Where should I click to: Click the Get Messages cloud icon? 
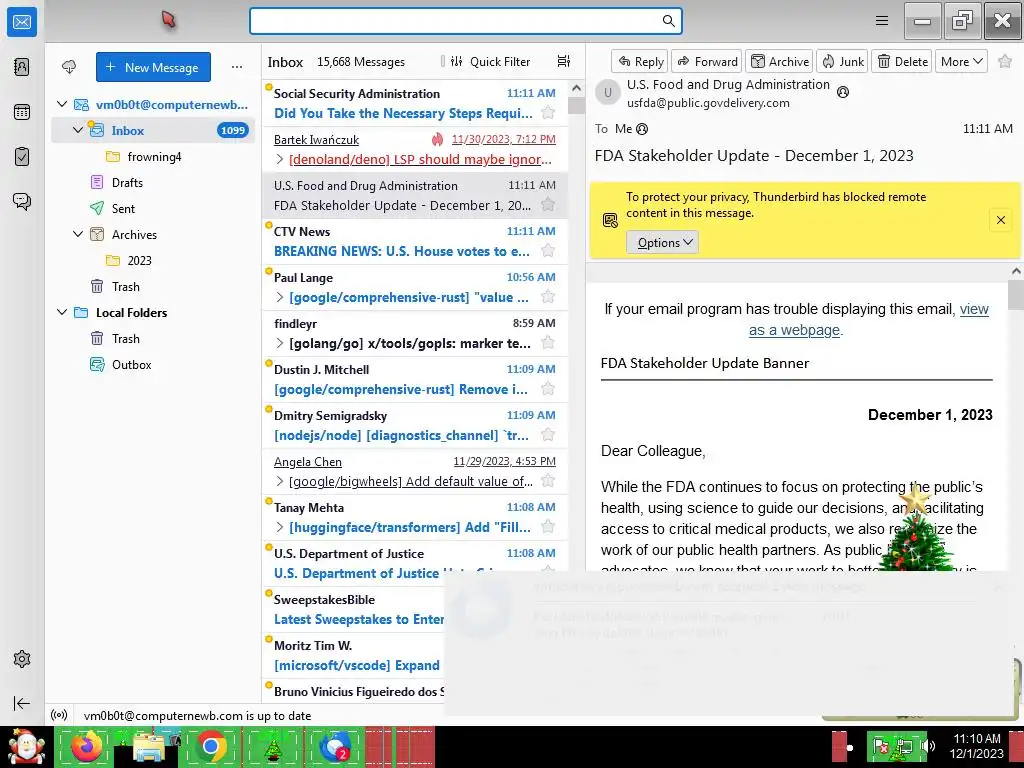click(x=69, y=67)
